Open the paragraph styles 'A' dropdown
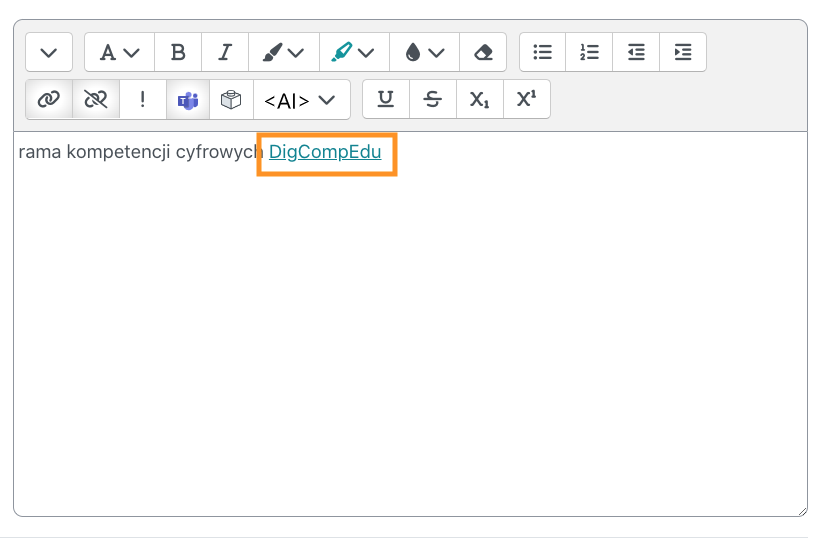Image resolution: width=819 pixels, height=540 pixels. [119, 52]
